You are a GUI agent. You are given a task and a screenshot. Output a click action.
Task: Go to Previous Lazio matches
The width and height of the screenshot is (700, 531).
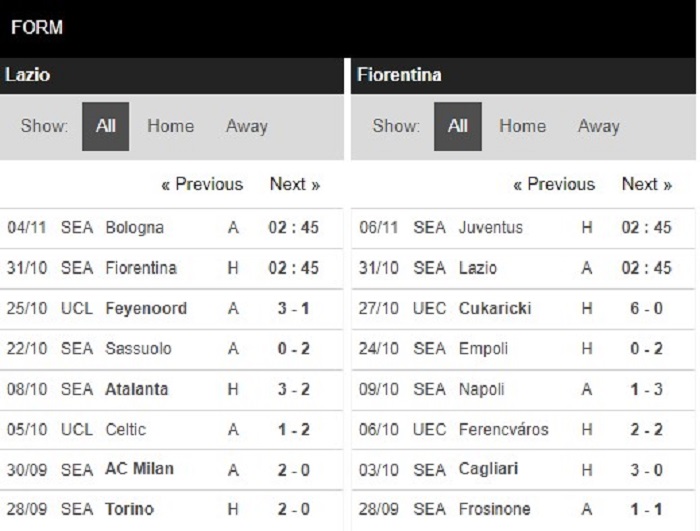[202, 184]
